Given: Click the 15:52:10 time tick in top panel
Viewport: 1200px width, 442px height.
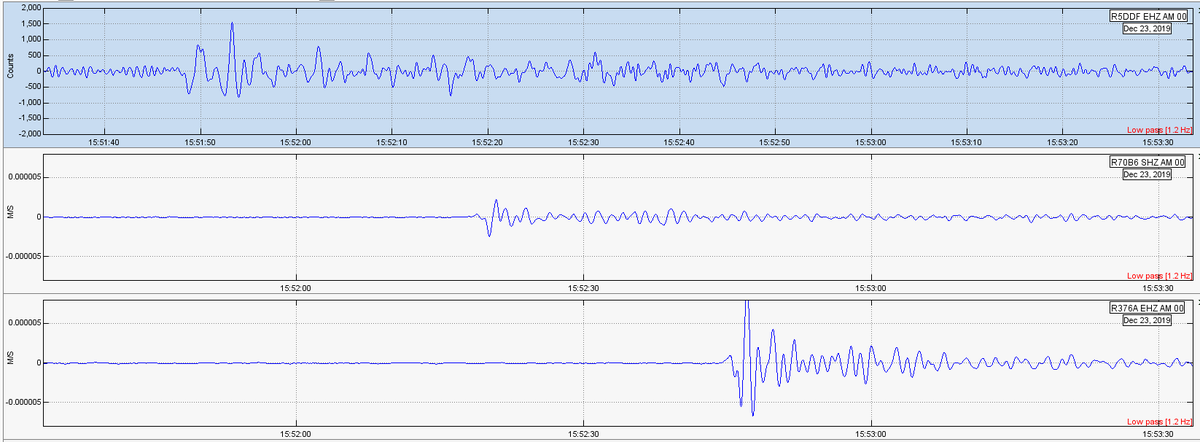Looking at the screenshot, I should click(x=391, y=142).
